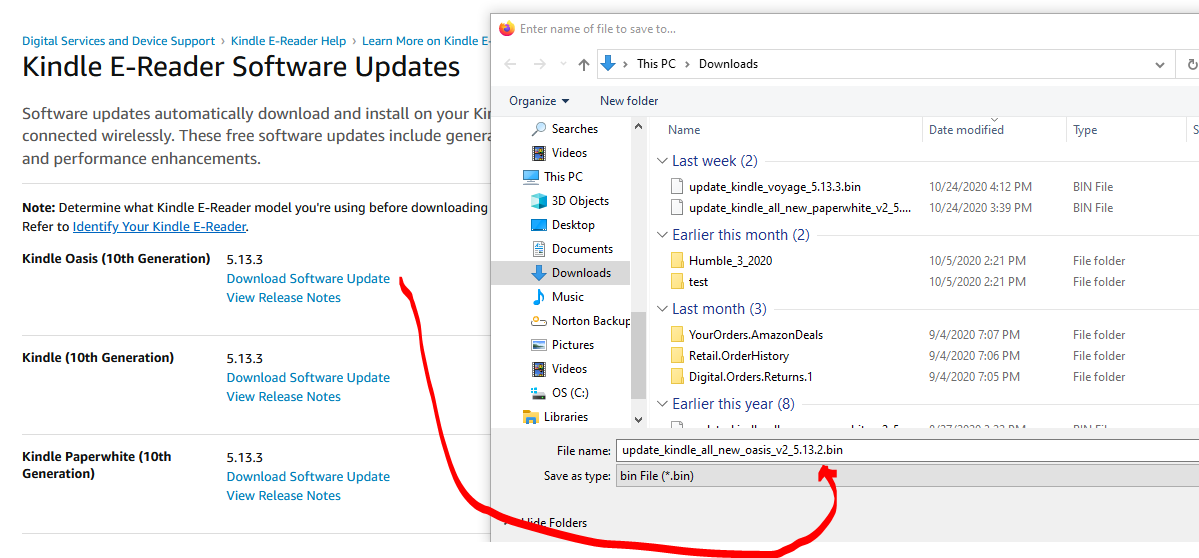
Task: Open OS (C:) drive in sidebar
Action: (x=570, y=393)
